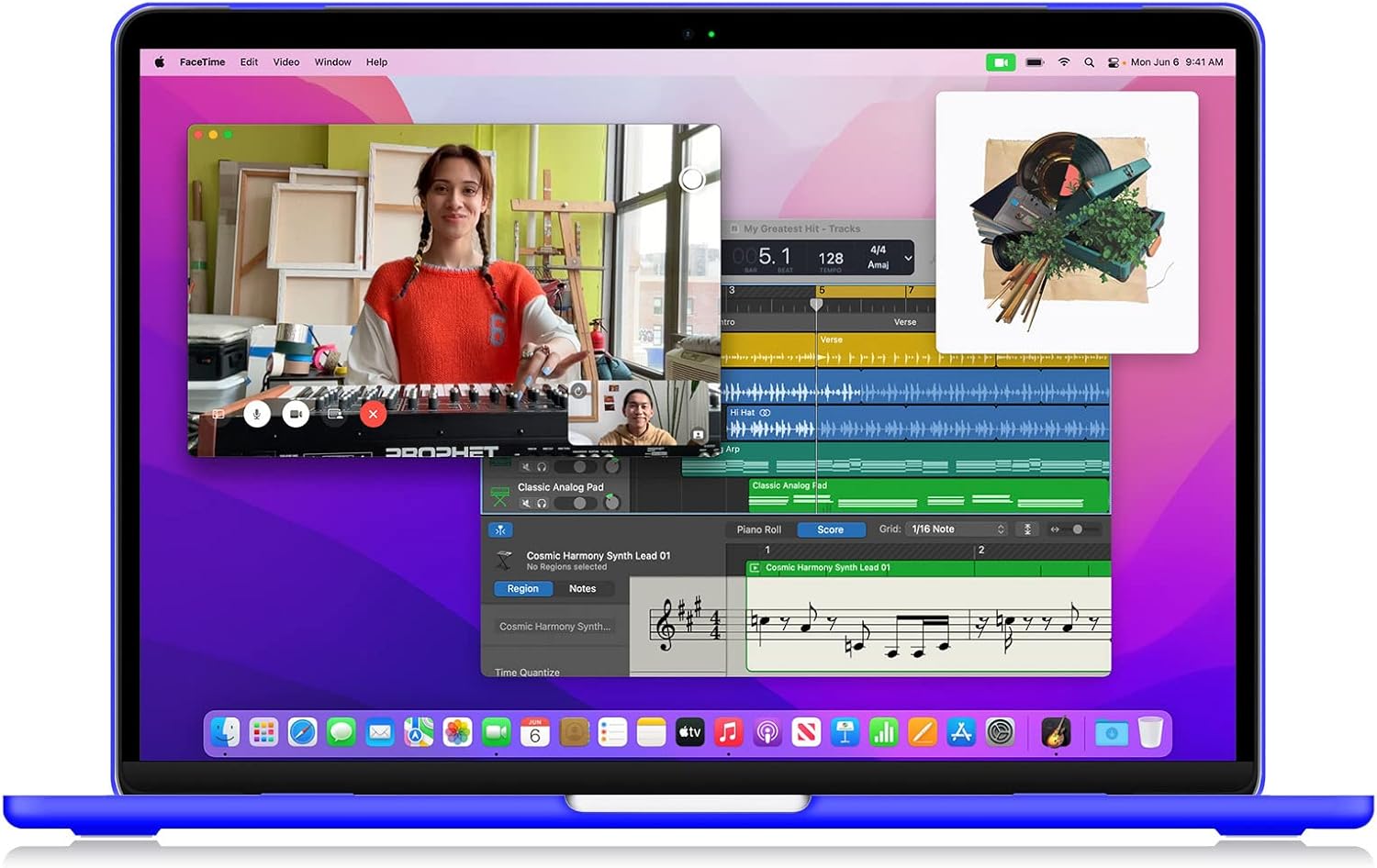Click the screen share icon in FaceTime controls
This screenshot has height=868, width=1377.
click(x=335, y=415)
